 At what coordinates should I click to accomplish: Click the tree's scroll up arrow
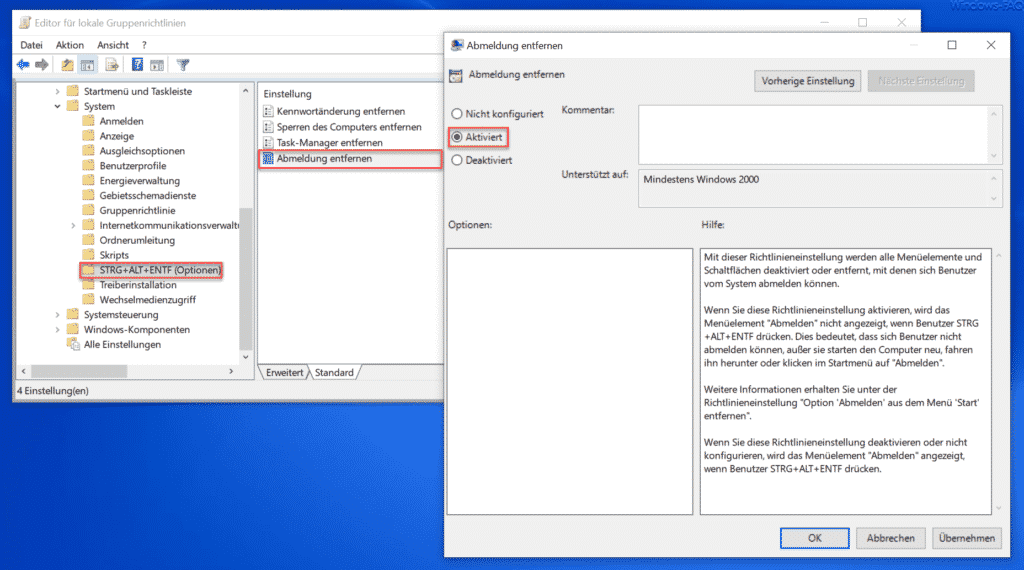pos(246,91)
